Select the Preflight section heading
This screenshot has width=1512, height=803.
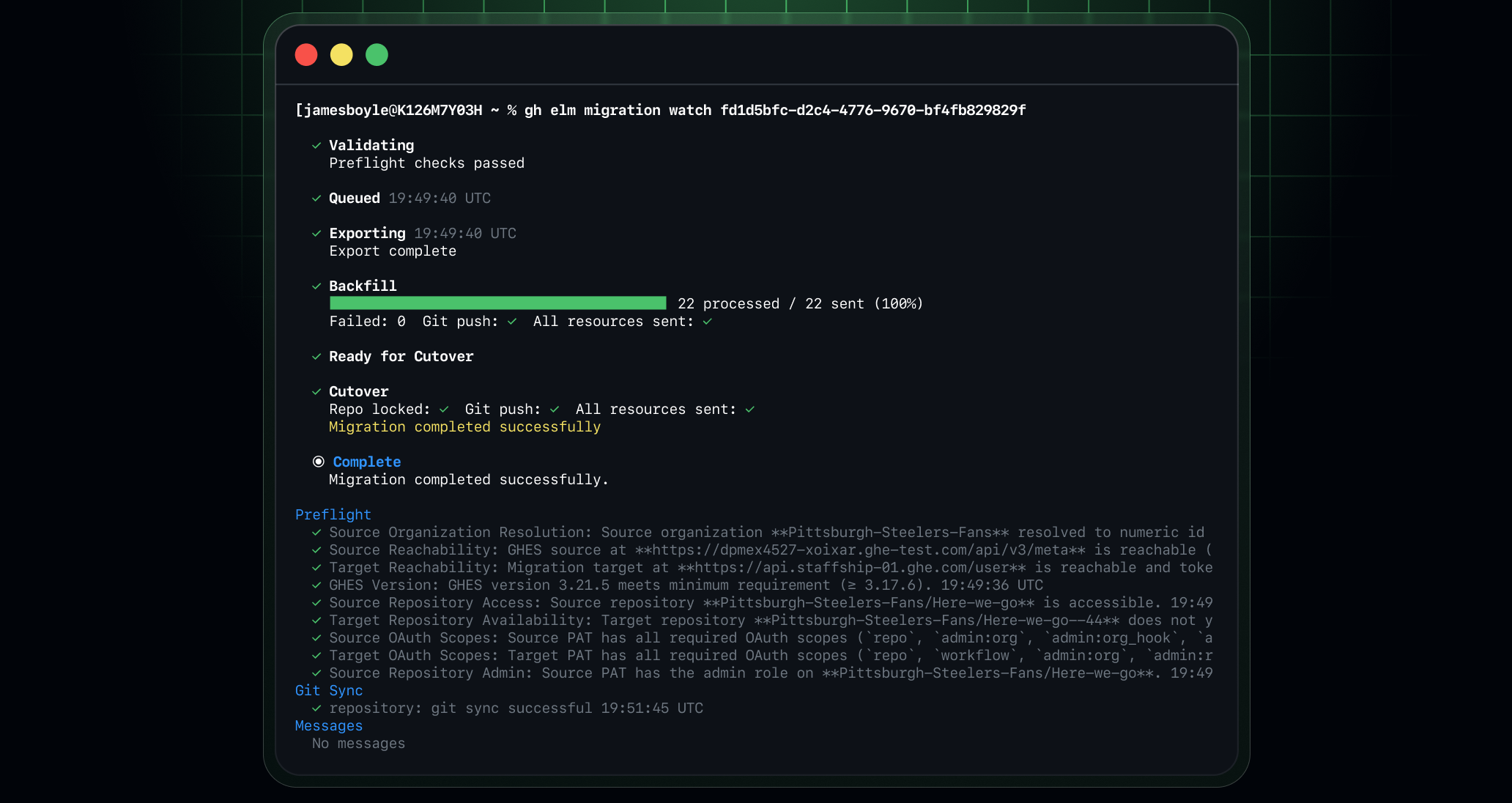333,515
